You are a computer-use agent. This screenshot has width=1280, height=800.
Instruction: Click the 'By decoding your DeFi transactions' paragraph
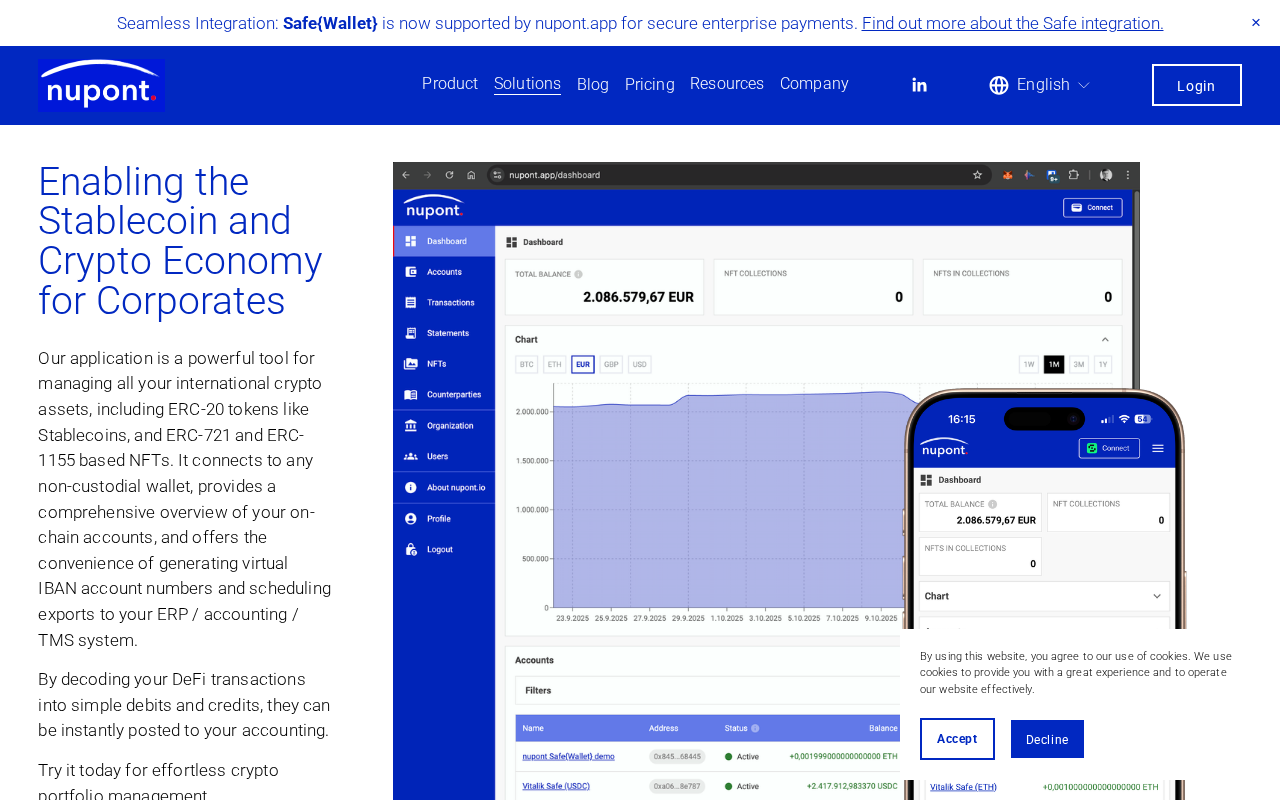coord(184,705)
